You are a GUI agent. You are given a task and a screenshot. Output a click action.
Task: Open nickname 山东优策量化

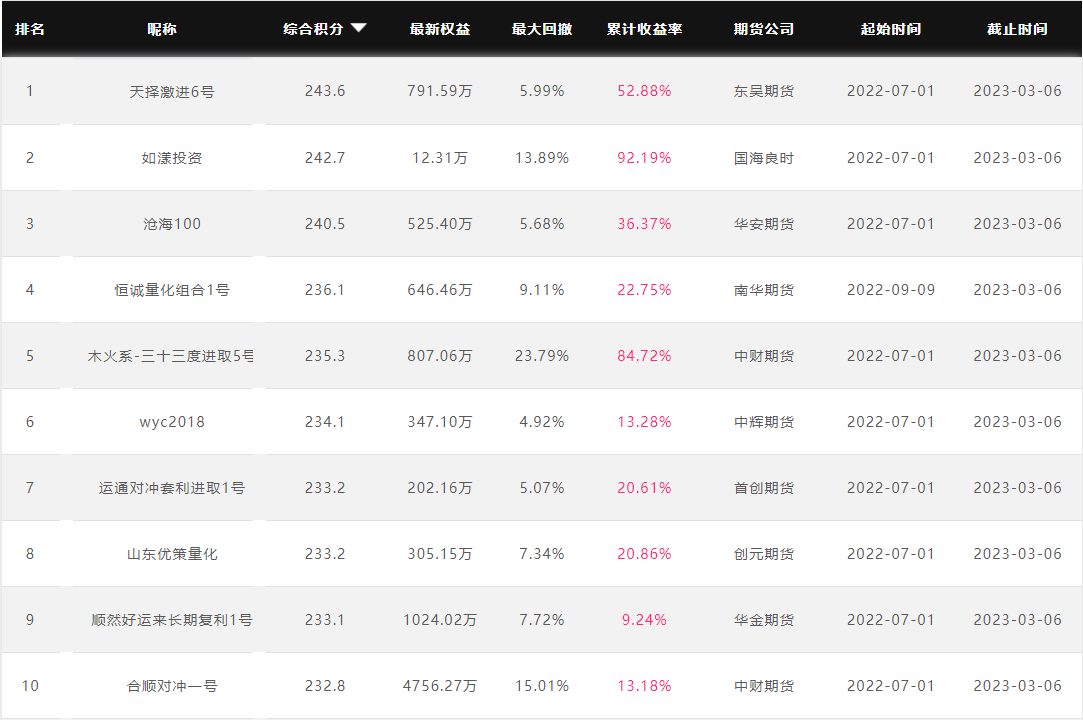pyautogui.click(x=172, y=553)
